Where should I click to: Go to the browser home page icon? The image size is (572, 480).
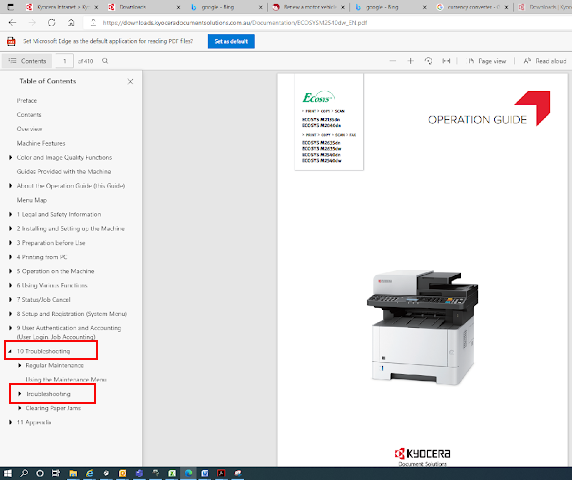coord(71,23)
